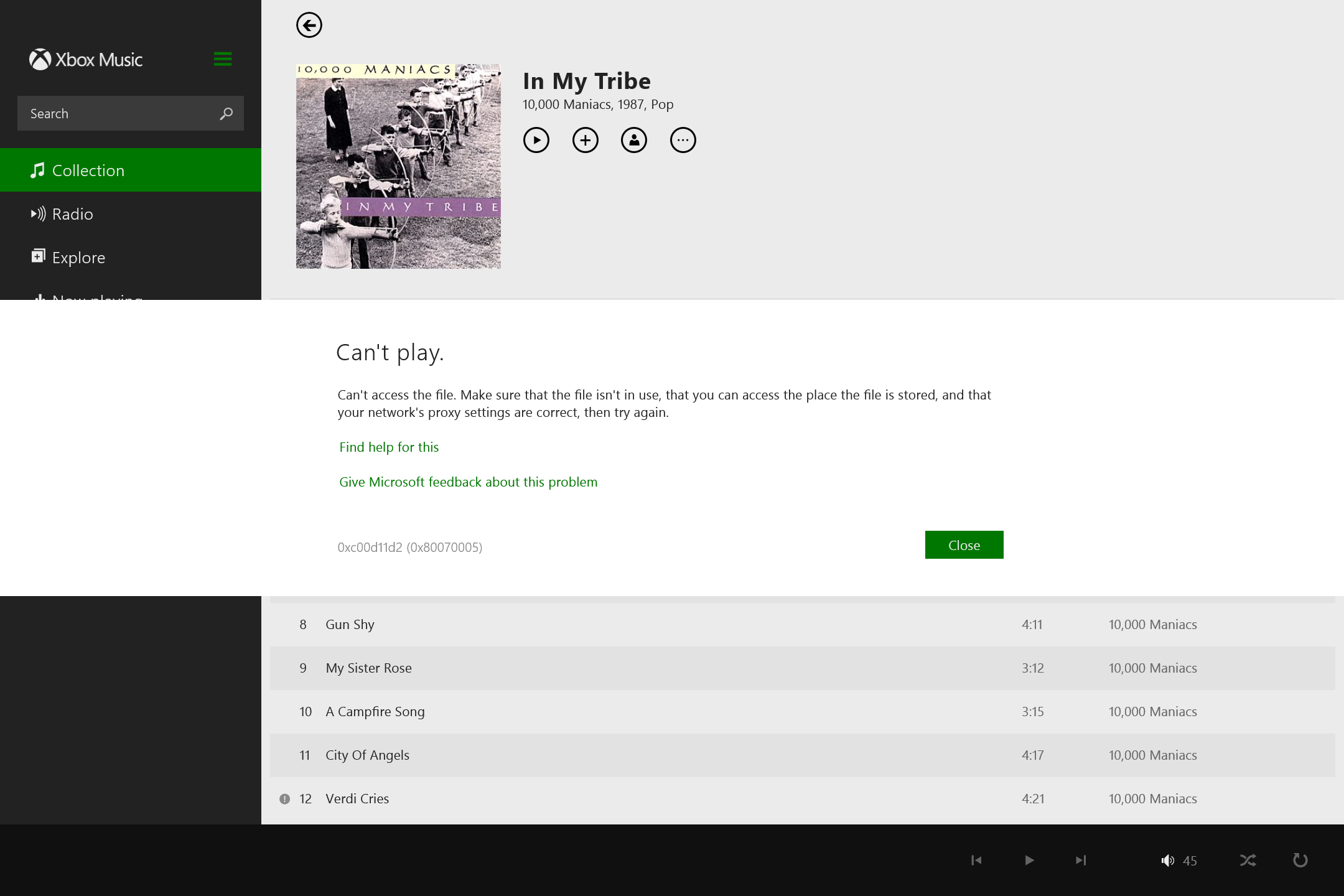Click the Search input field
The image size is (1344, 896).
point(118,113)
